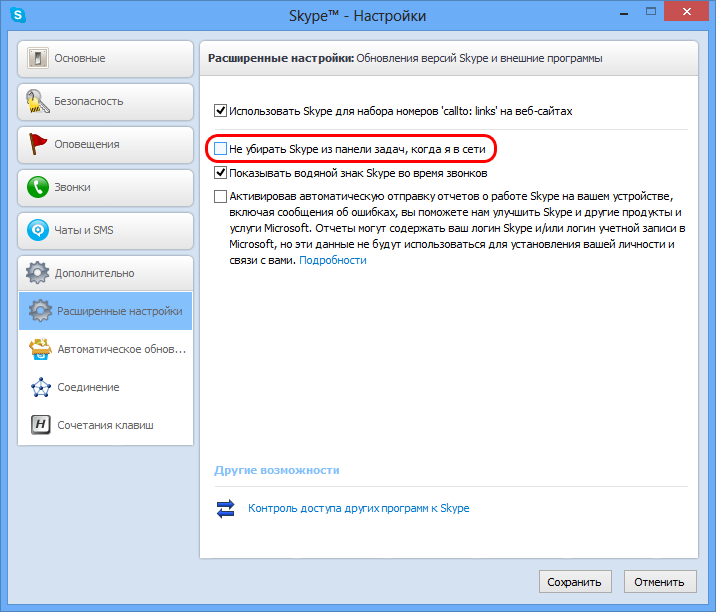Collapse the Дополнительно section
The width and height of the screenshot is (716, 612).
click(x=105, y=273)
